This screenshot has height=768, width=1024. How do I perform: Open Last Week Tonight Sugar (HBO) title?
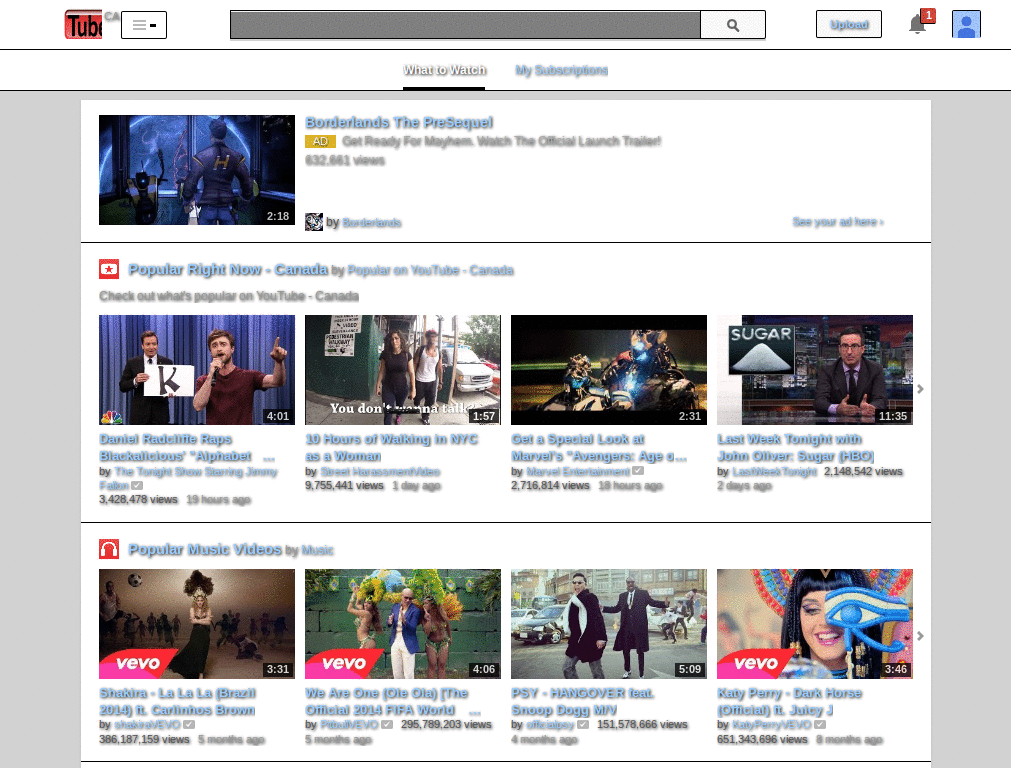[x=795, y=447]
